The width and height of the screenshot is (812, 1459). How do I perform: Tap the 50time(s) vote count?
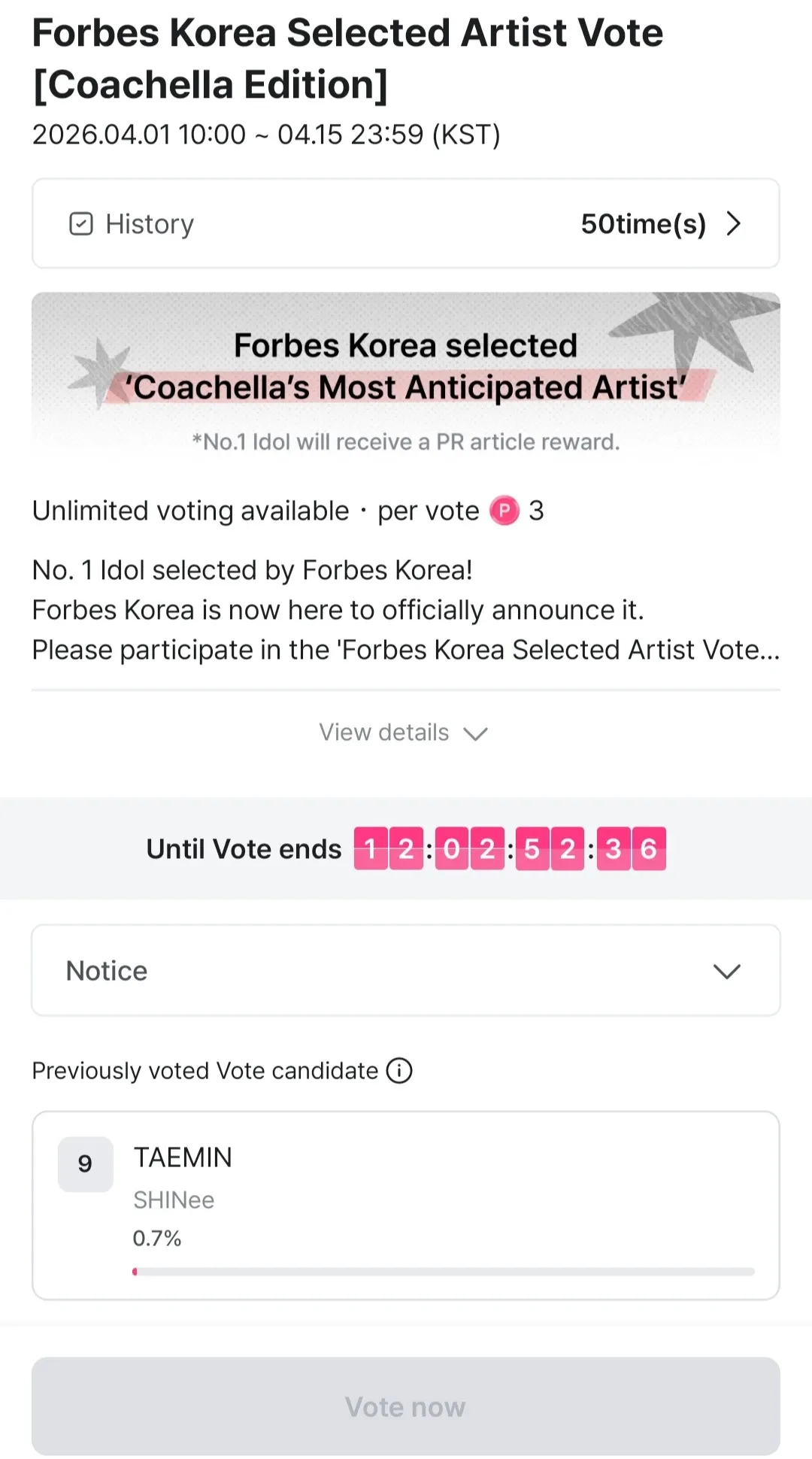pyautogui.click(x=643, y=224)
